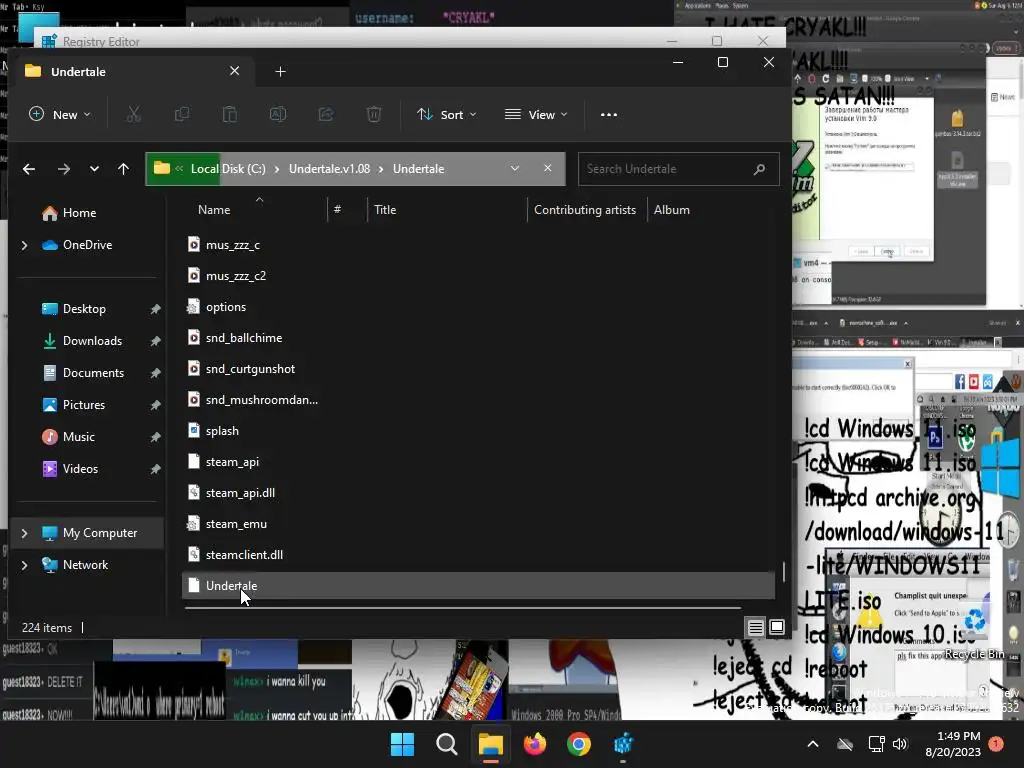Screen dimensions: 1024x768
Task: Click Undertale.v1.08 breadcrumb segment
Action: click(x=329, y=168)
